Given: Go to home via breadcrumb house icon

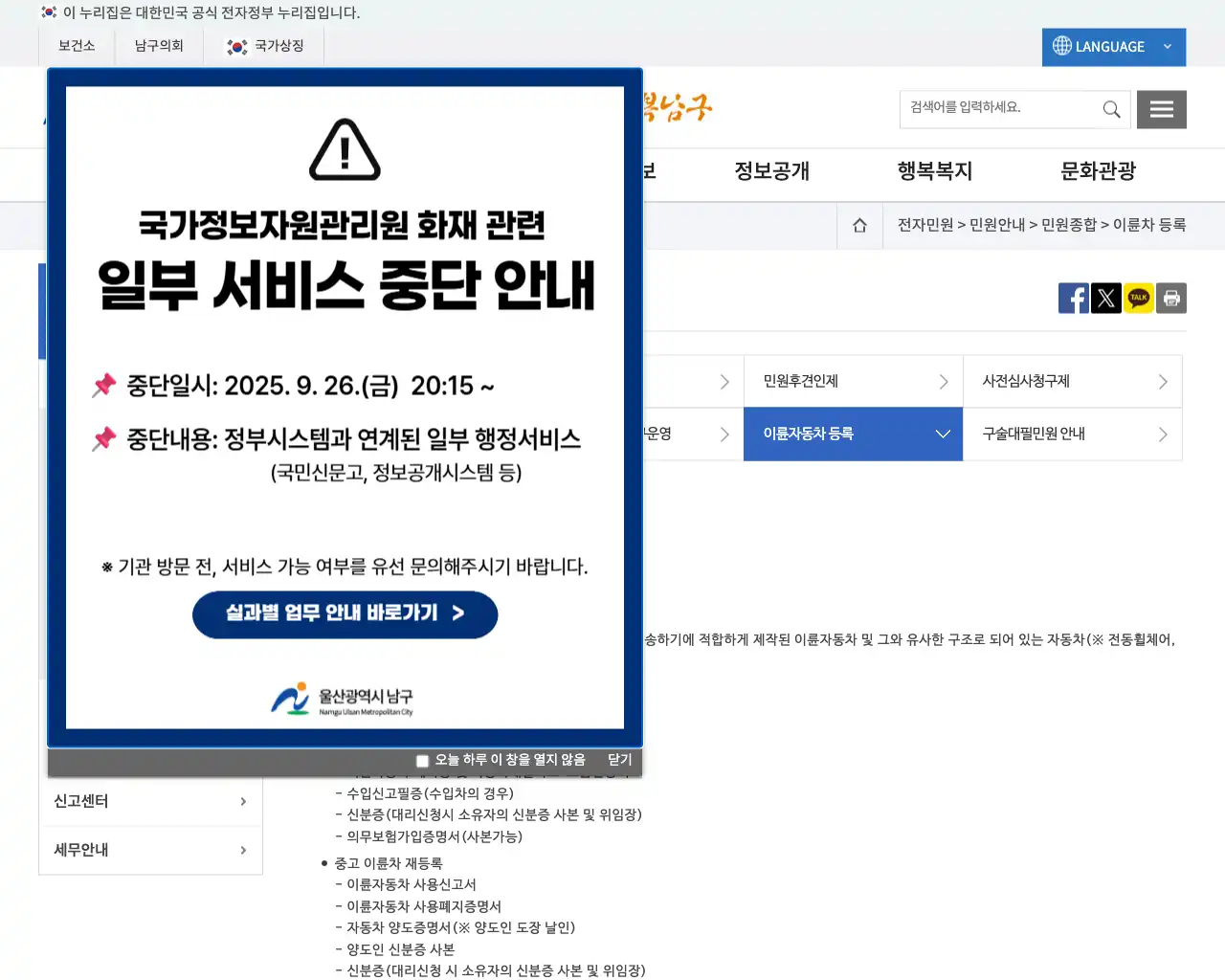Looking at the screenshot, I should click(859, 225).
